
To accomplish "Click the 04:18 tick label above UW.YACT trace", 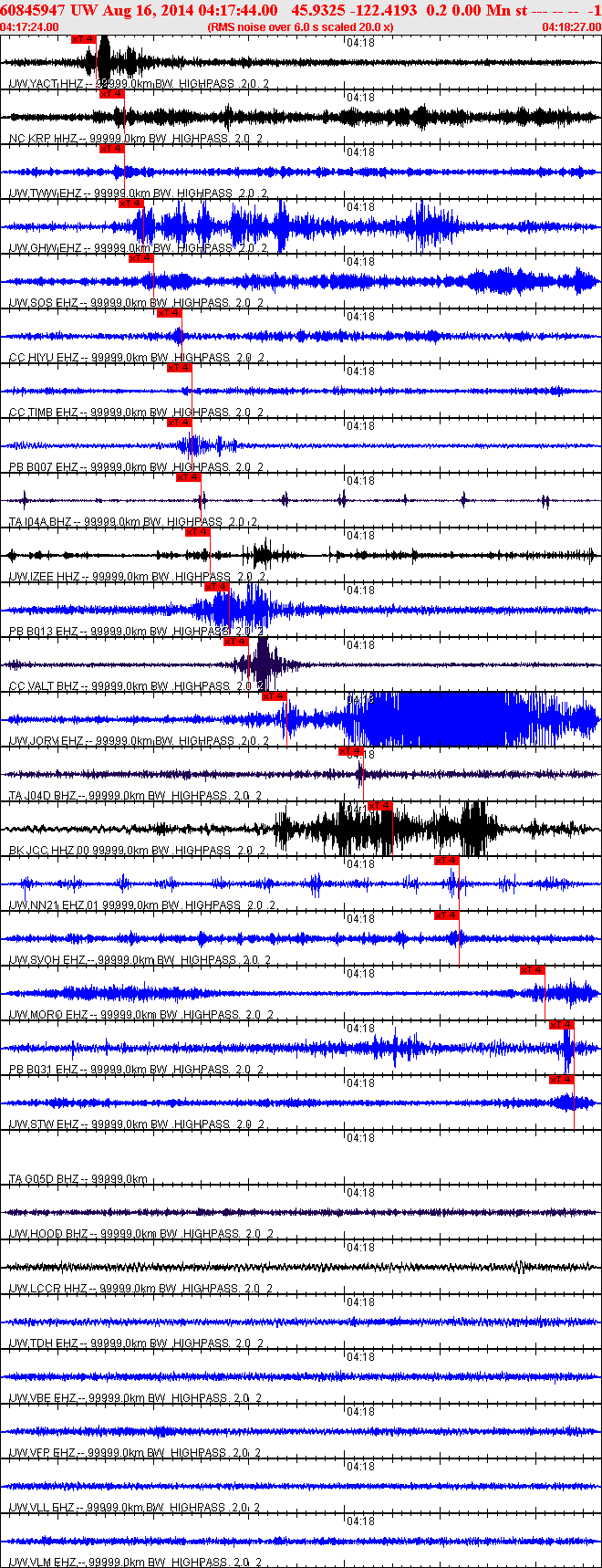I will click(361, 42).
